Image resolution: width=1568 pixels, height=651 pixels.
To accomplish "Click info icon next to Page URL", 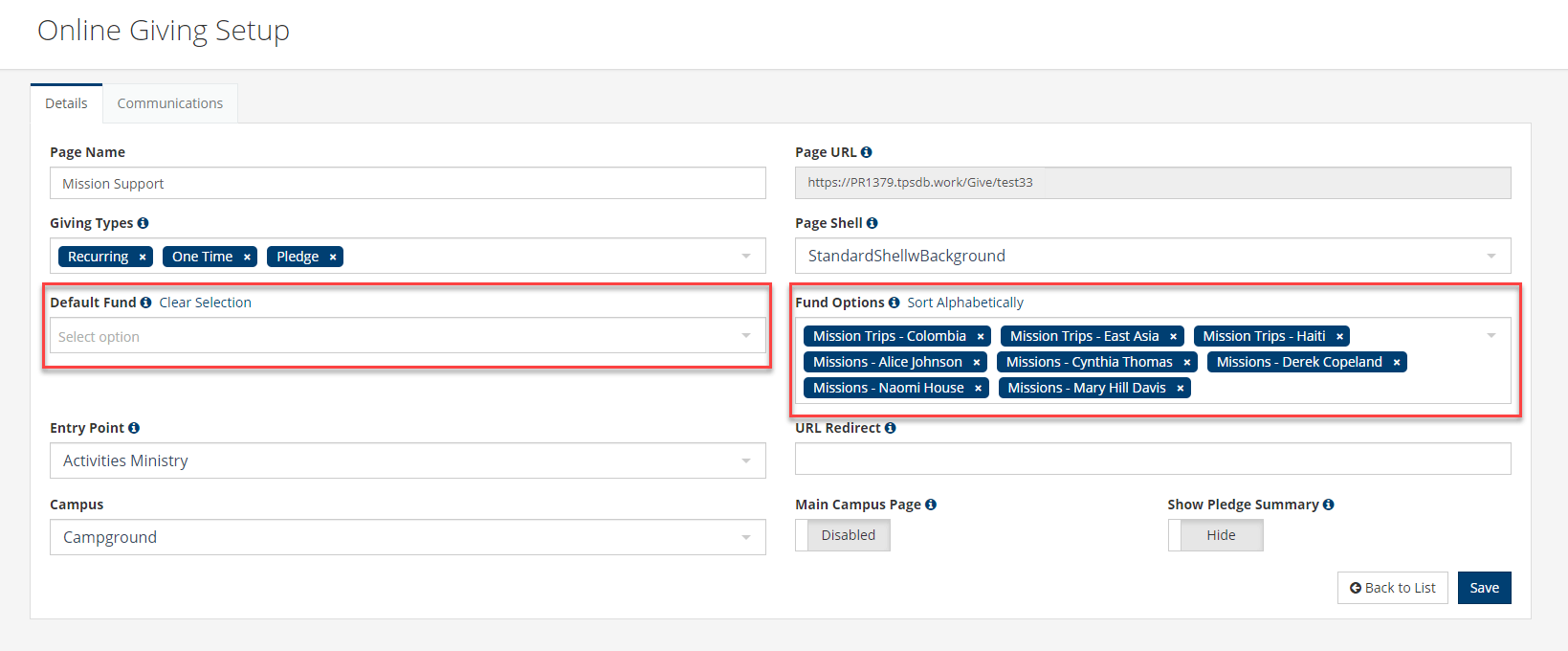I will (x=867, y=152).
